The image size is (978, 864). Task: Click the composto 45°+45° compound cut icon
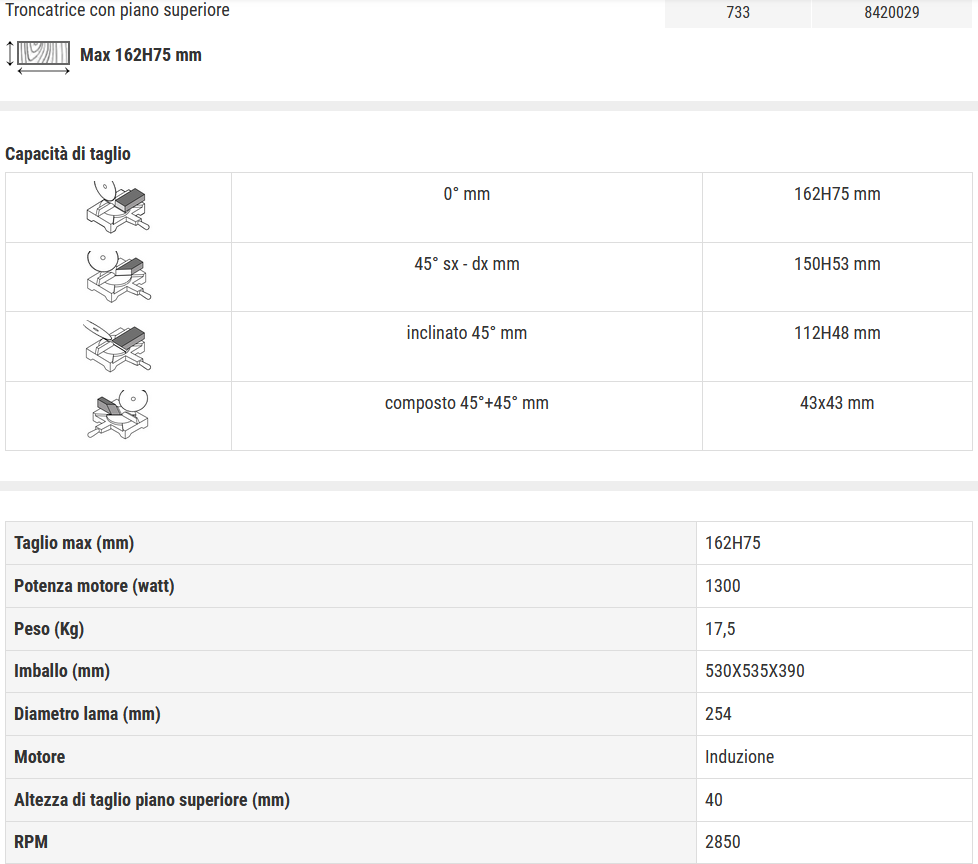118,415
